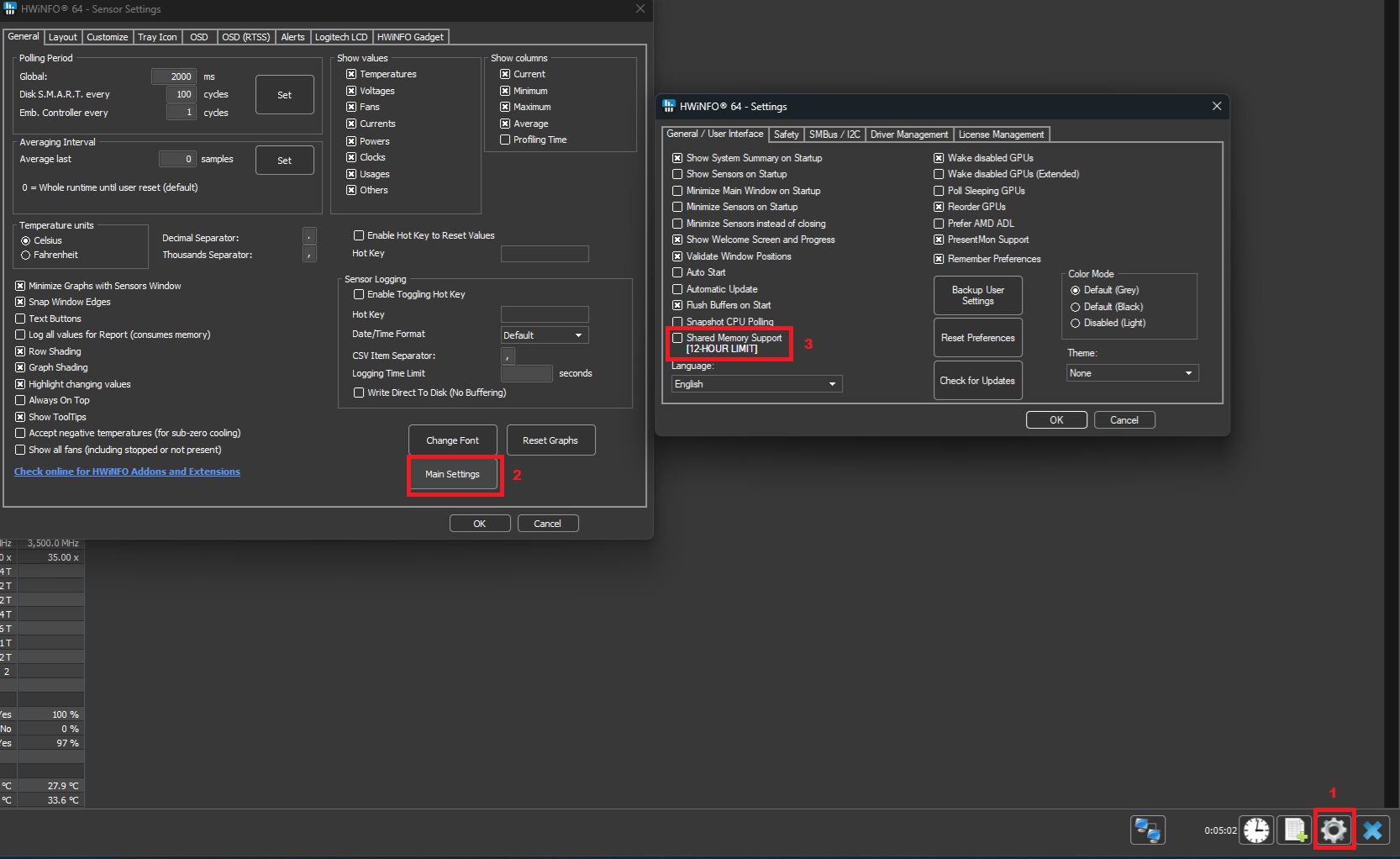Open the HWiNFO Addons and Extensions link
Image resolution: width=1400 pixels, height=859 pixels.
[x=127, y=472]
